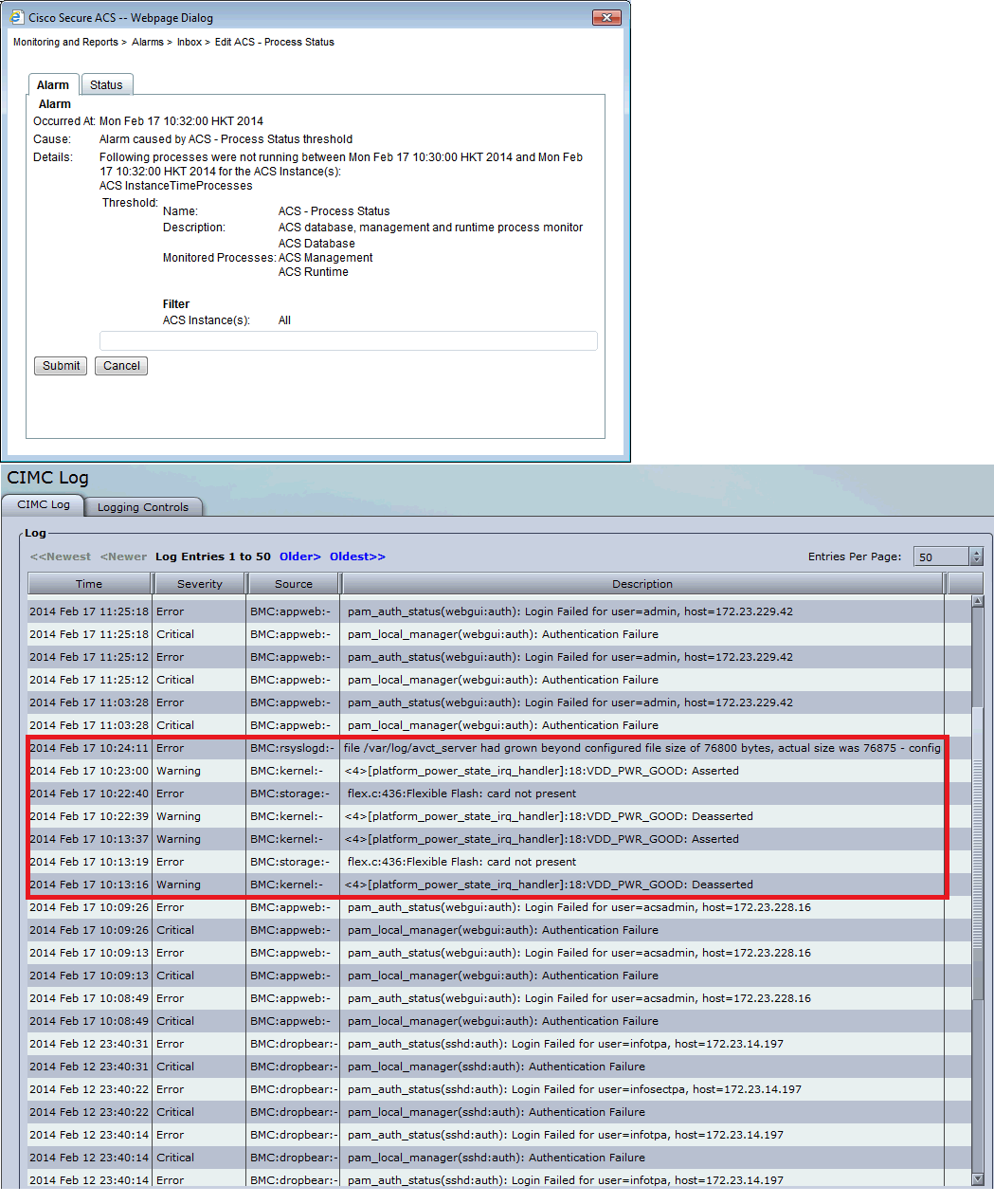Viewport: 994px width, 1204px height.
Task: Open the Entries Per Page dropdown
Action: tap(948, 556)
